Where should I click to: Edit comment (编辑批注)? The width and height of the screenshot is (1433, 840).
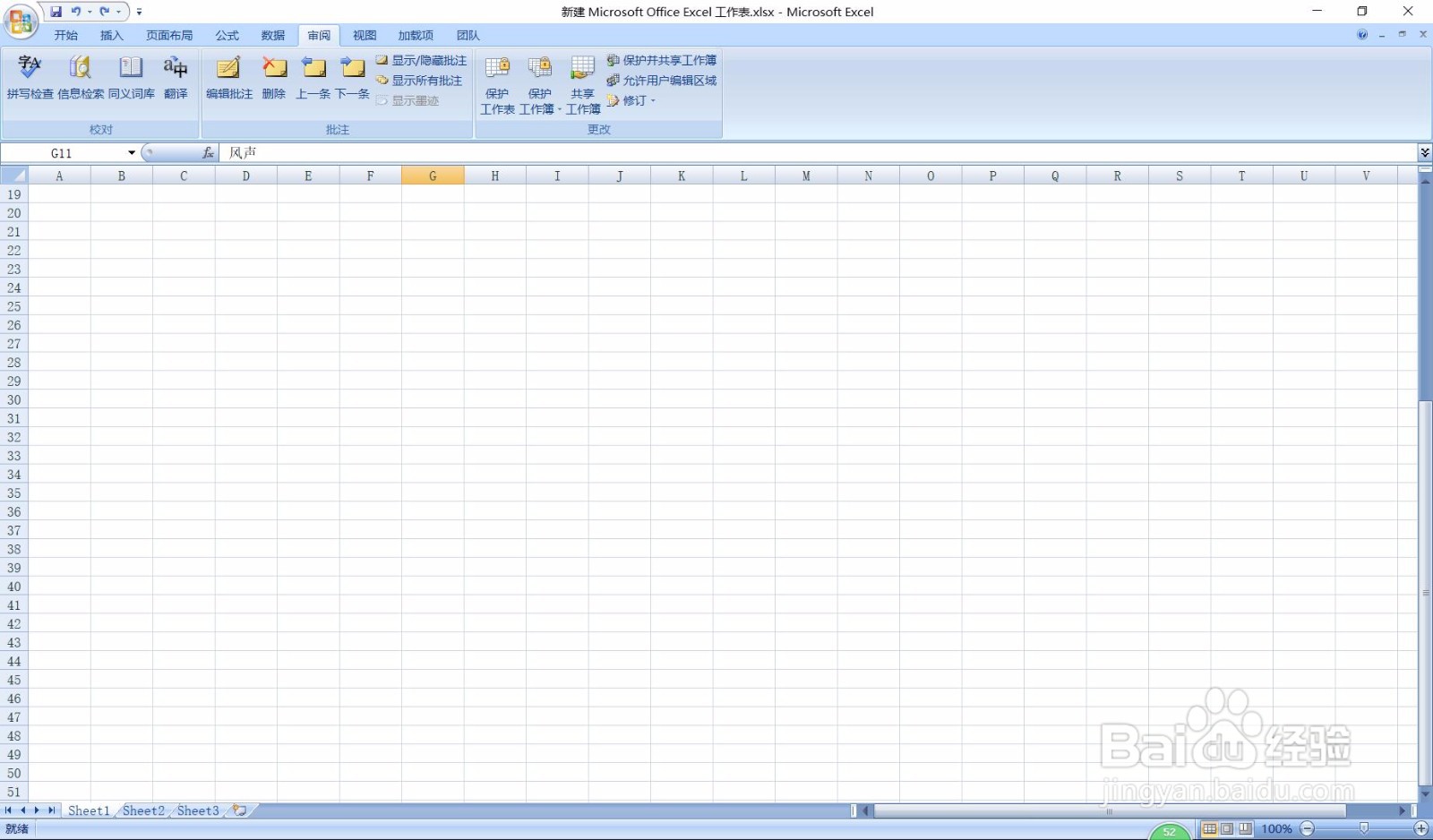coord(229,78)
